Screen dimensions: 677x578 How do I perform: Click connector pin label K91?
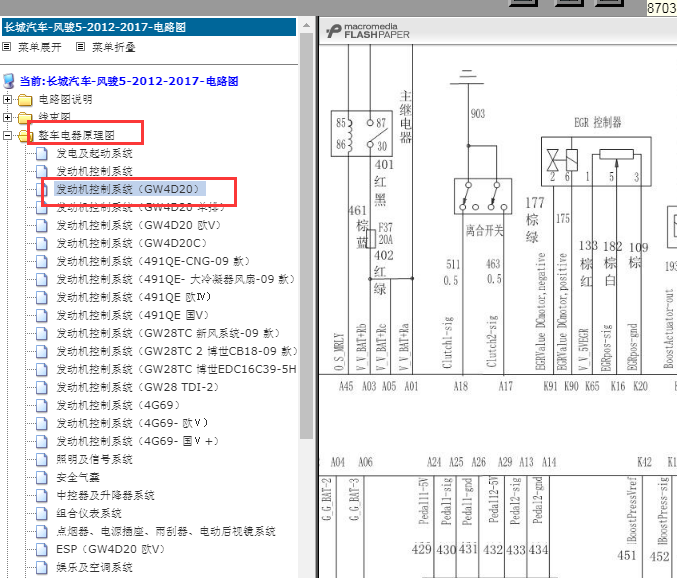pyautogui.click(x=550, y=386)
